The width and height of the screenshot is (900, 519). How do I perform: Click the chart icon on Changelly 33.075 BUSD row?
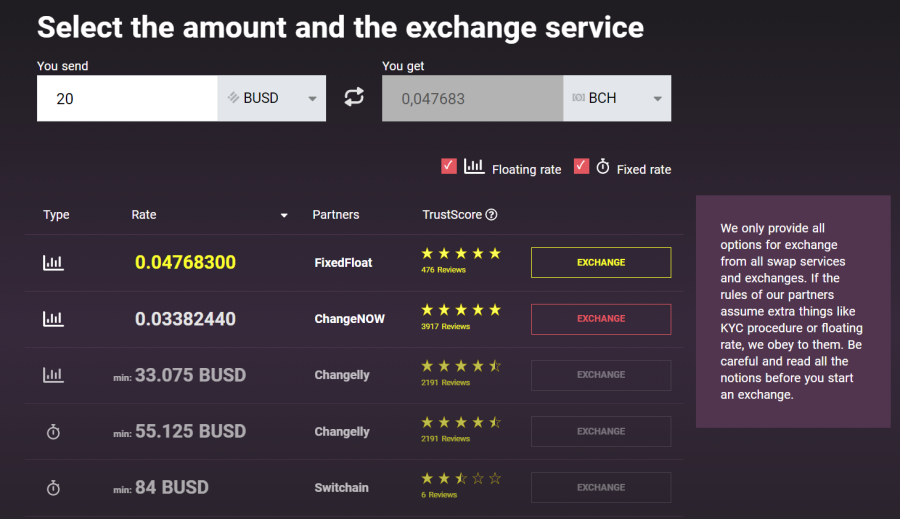tap(53, 375)
